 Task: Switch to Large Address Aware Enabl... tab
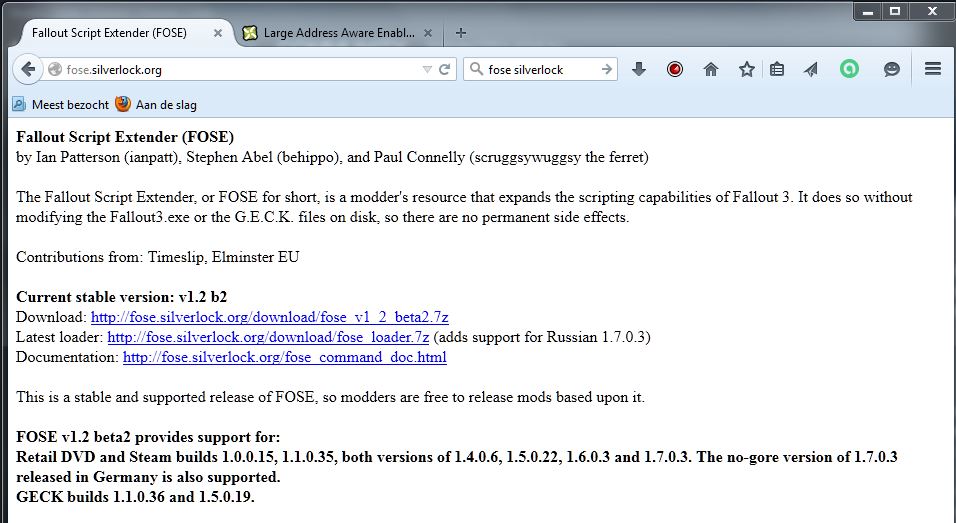click(338, 33)
